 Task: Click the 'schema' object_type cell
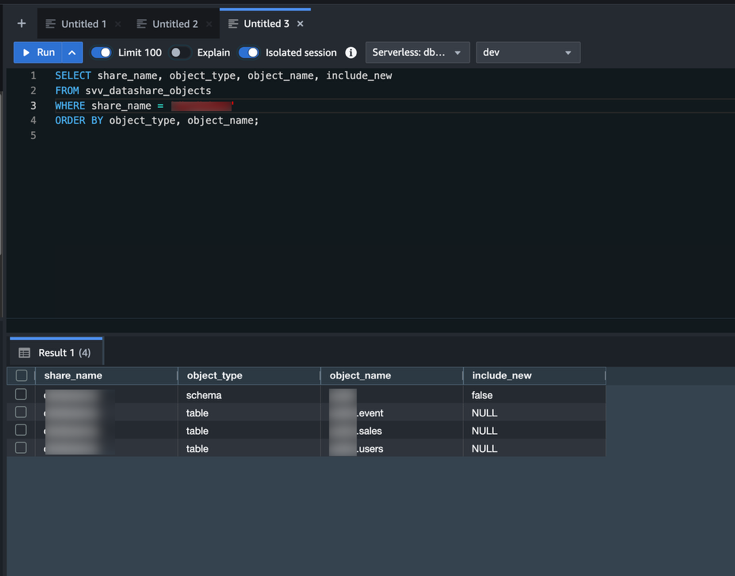249,395
